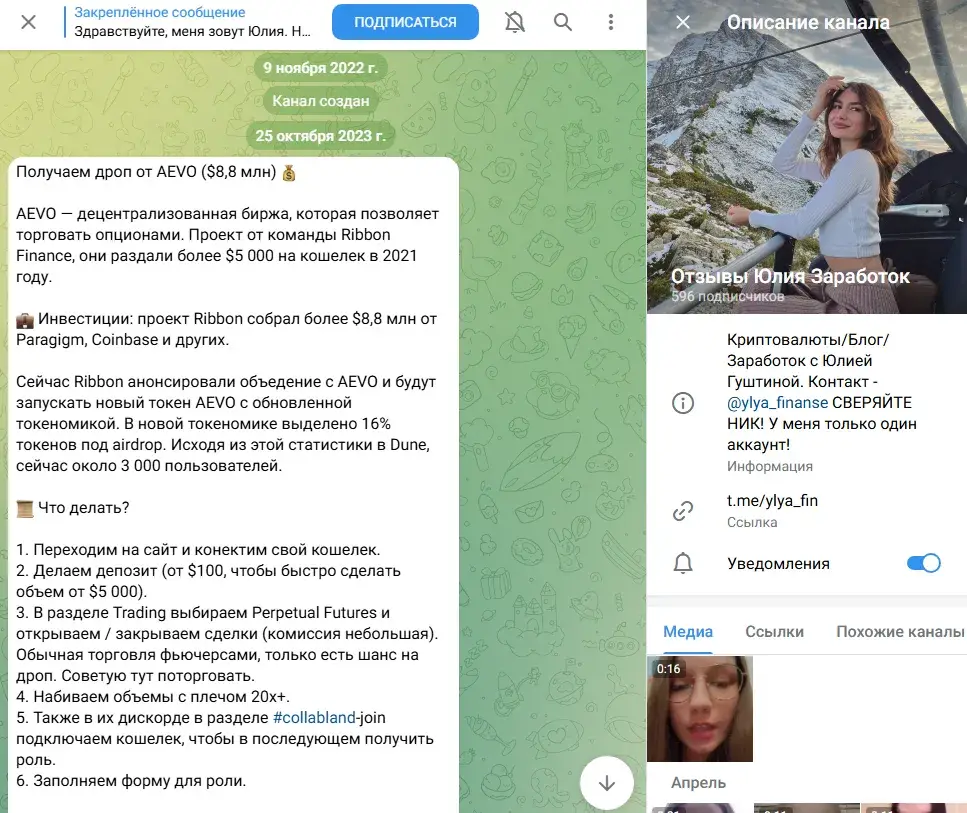
Task: Click the chain link icon
Action: click(683, 510)
